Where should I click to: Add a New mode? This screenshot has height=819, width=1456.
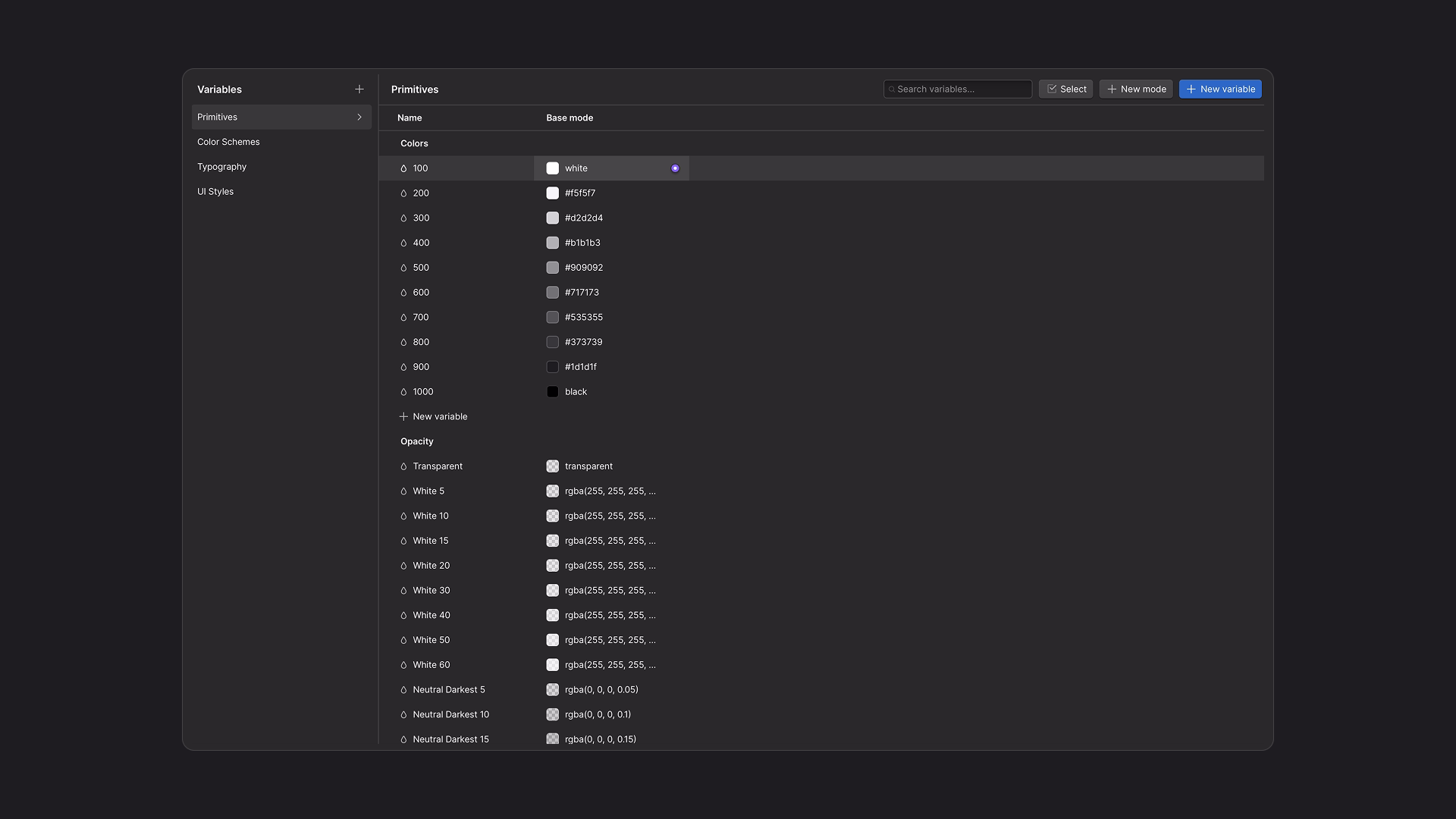pos(1135,89)
